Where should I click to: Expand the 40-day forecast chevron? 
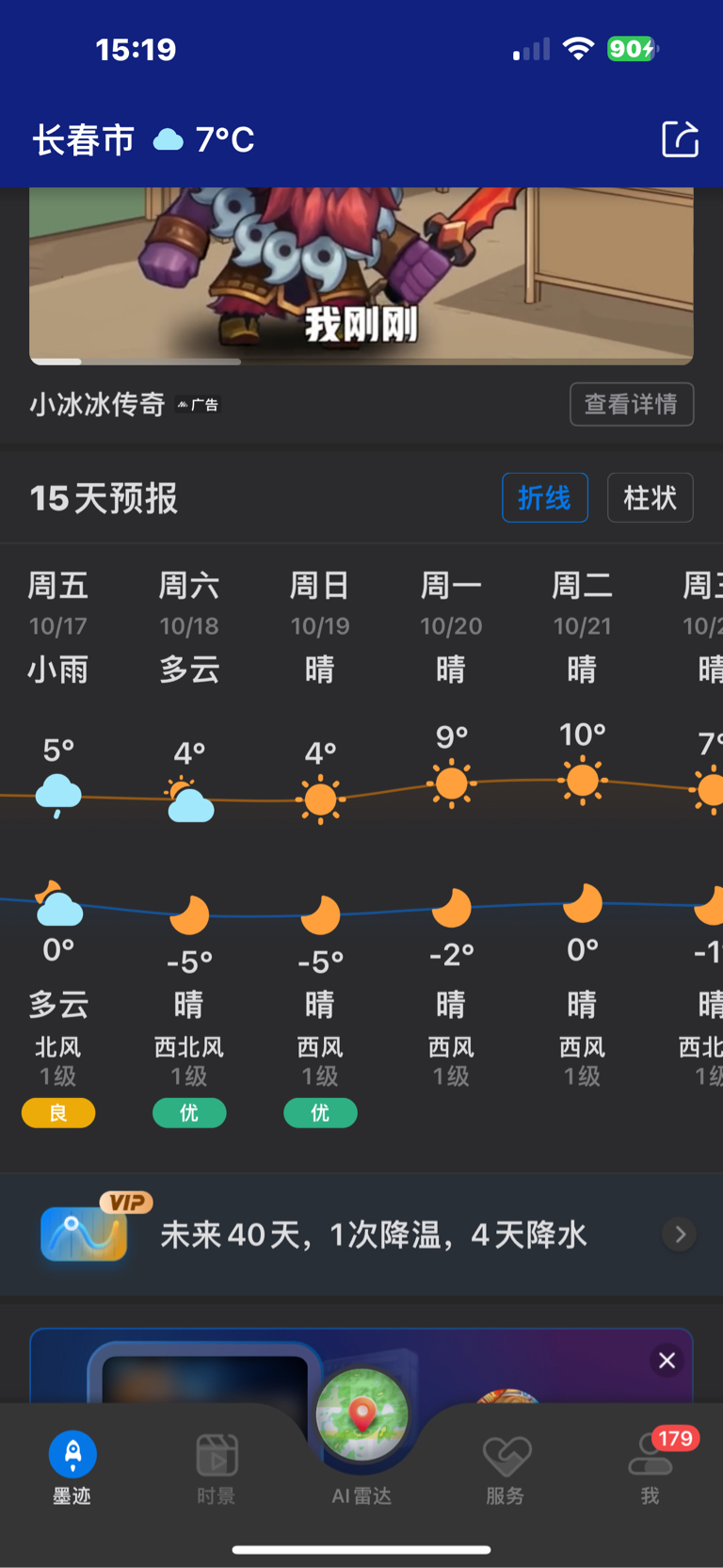pyautogui.click(x=680, y=1234)
